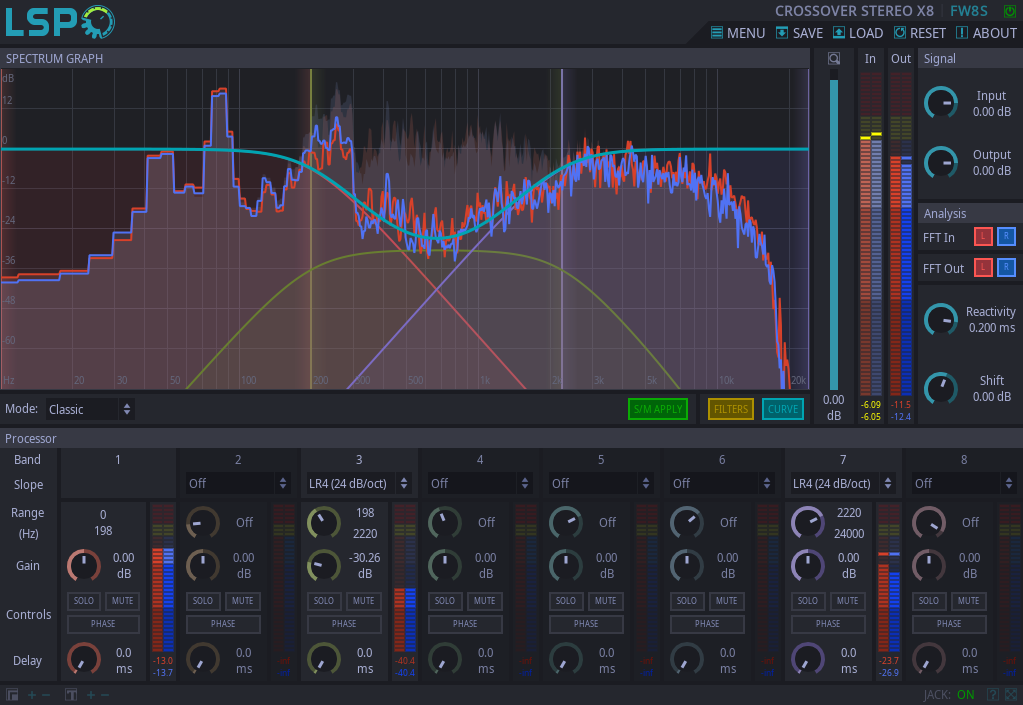1023x705 pixels.
Task: Click the Shift knob
Action: coord(941,389)
